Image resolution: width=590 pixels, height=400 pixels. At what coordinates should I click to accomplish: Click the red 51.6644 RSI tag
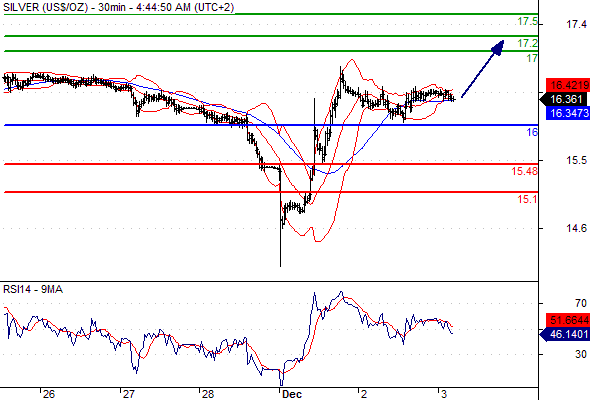pos(568,320)
